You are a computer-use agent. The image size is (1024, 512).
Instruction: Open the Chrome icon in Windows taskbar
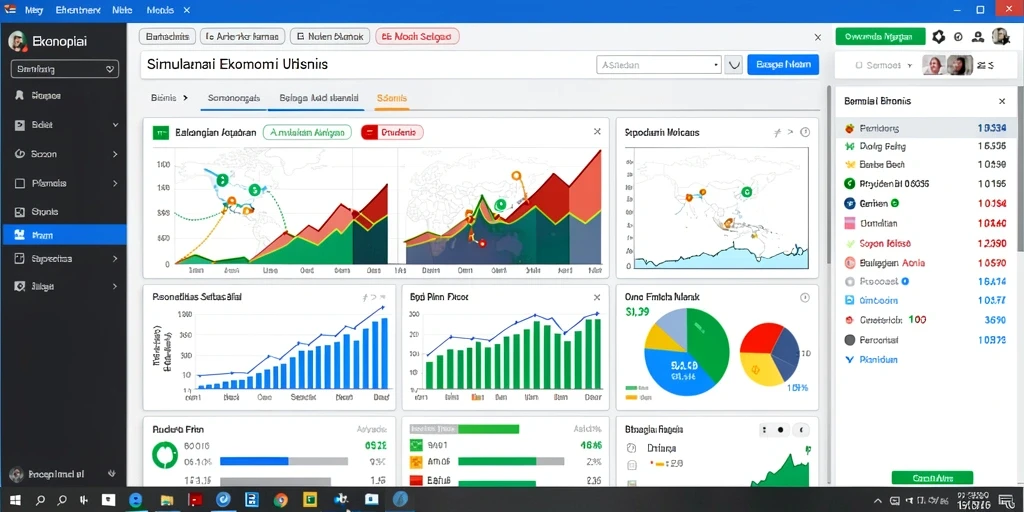tap(281, 500)
